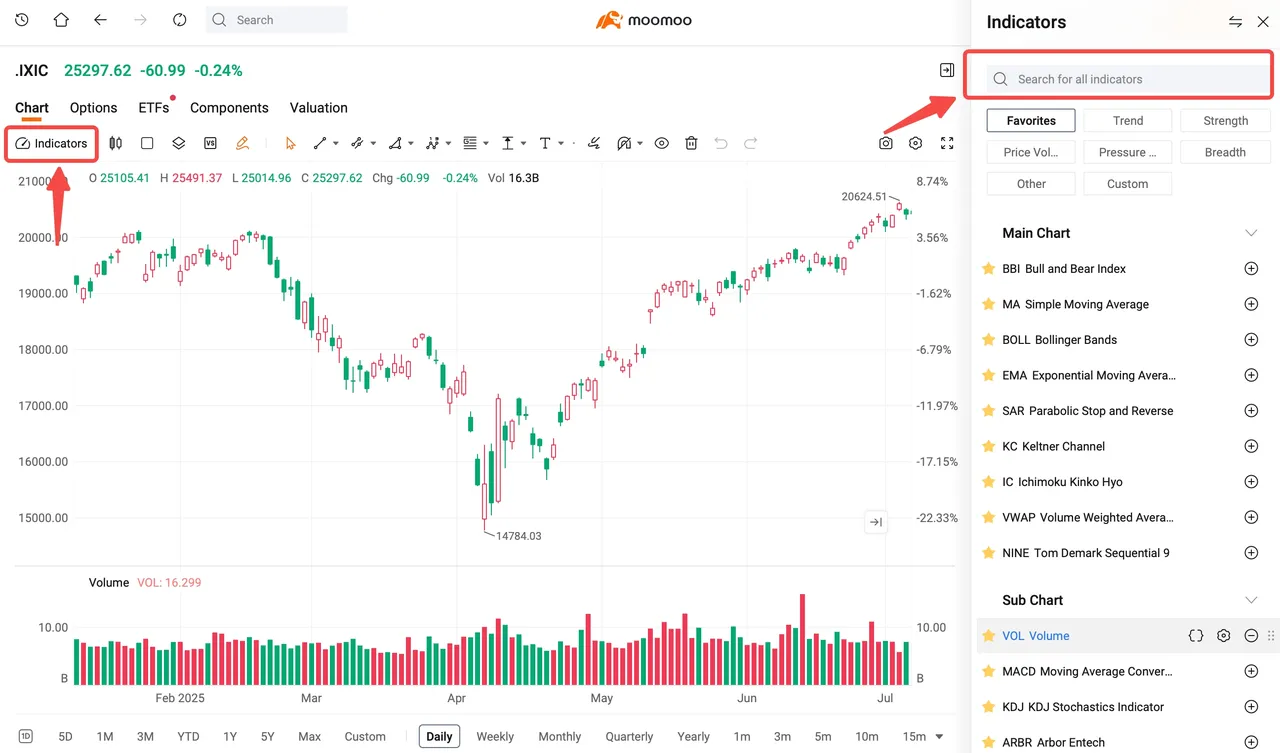This screenshot has height=753, width=1280.
Task: Select the trend line drawing tool
Action: pyautogui.click(x=320, y=143)
